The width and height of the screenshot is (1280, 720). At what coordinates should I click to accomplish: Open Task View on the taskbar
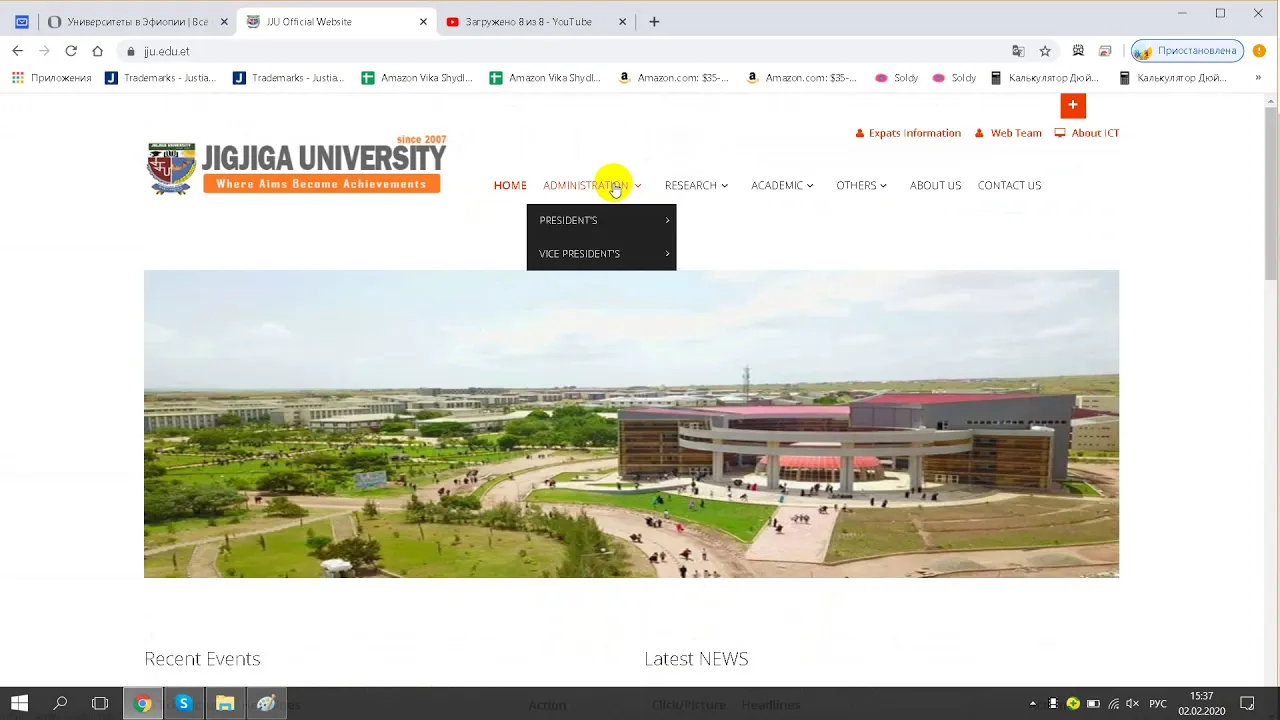tap(100, 704)
